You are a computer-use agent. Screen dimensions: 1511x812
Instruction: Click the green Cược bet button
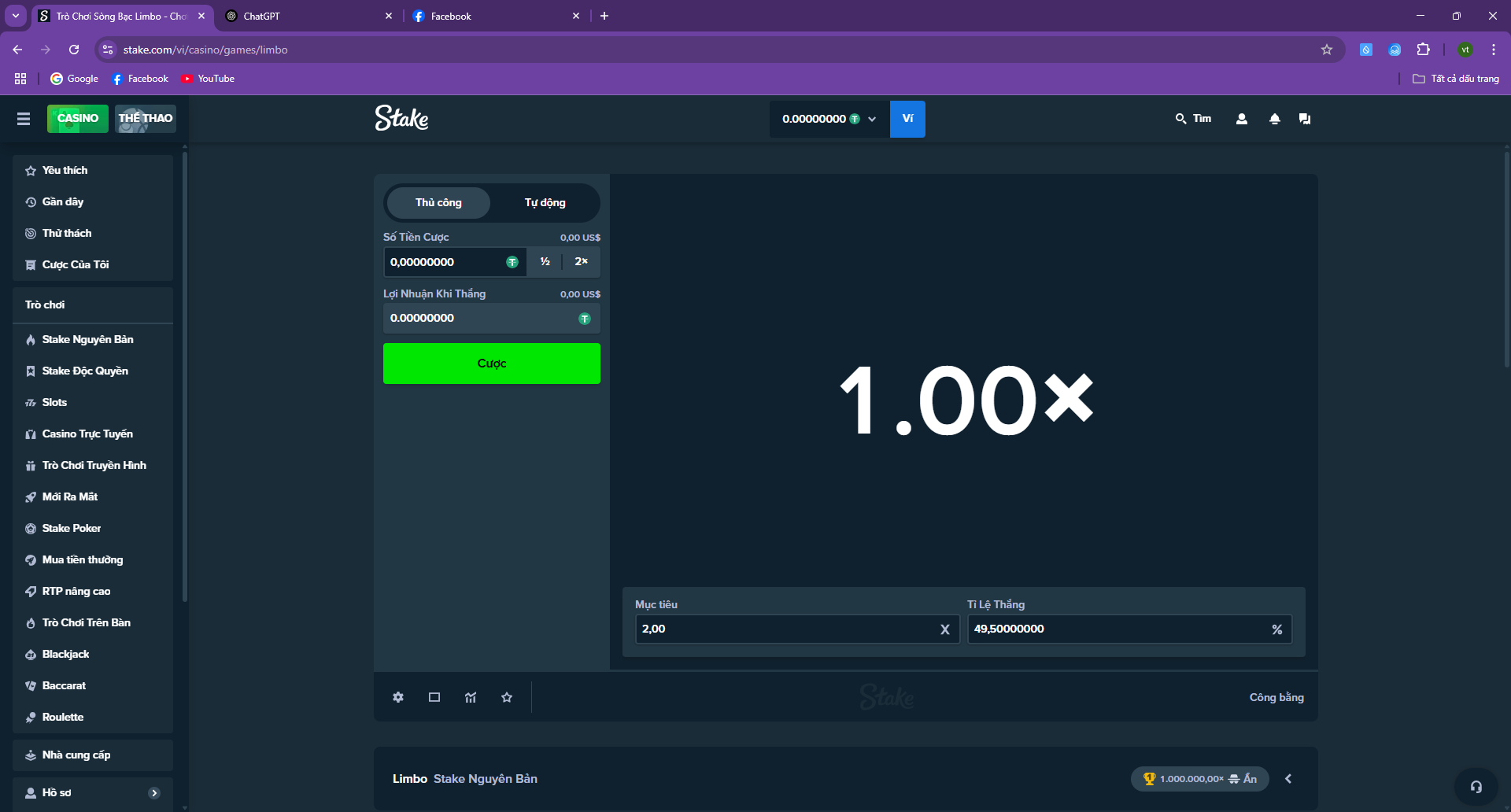pos(492,364)
